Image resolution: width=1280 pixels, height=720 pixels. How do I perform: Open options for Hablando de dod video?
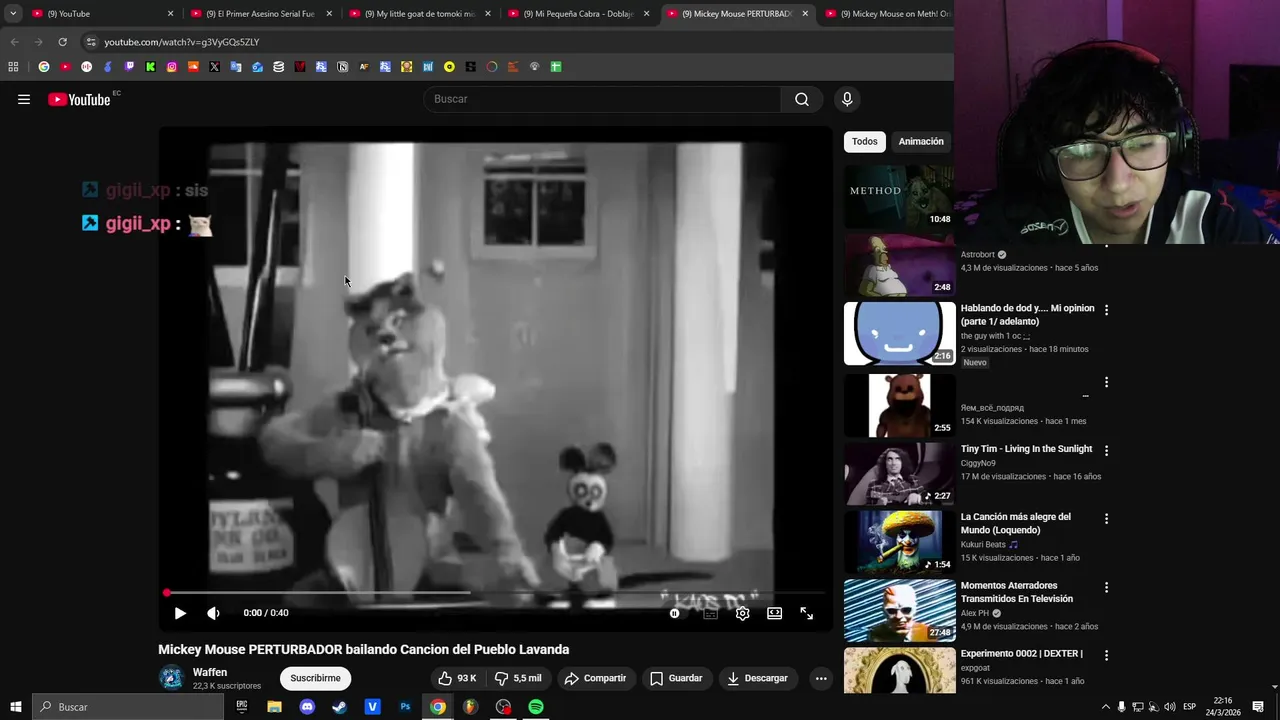(1106, 310)
